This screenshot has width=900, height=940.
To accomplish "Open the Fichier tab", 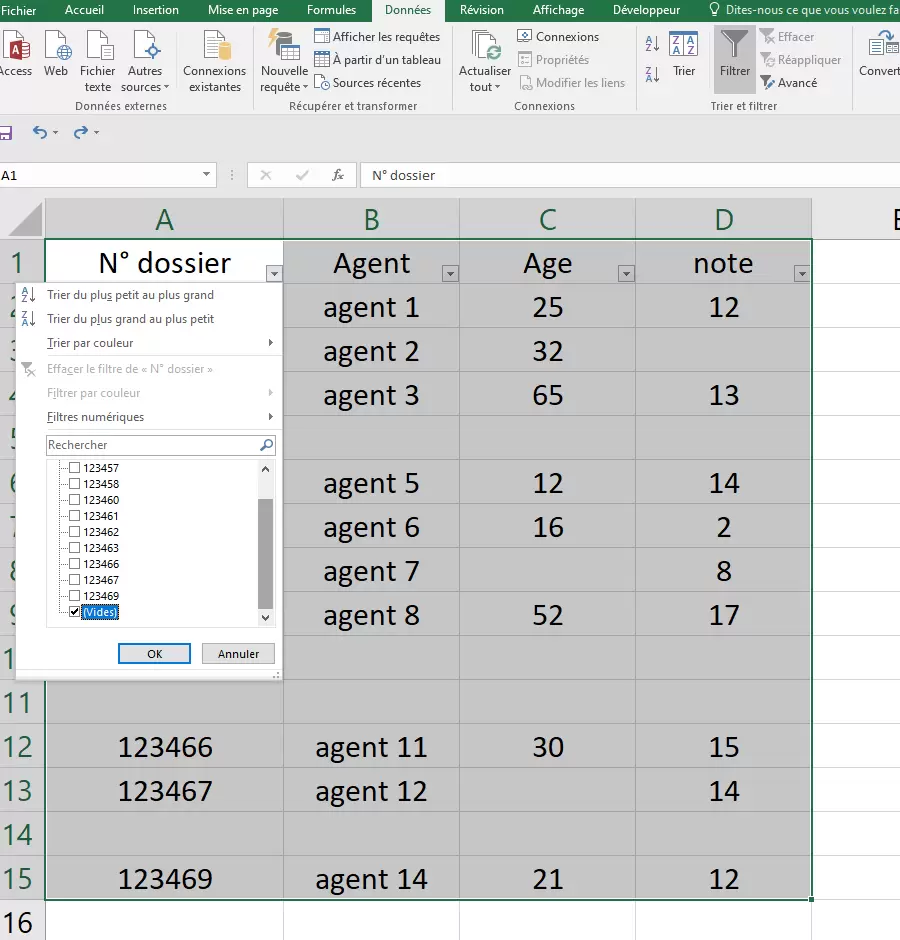I will tap(19, 10).
